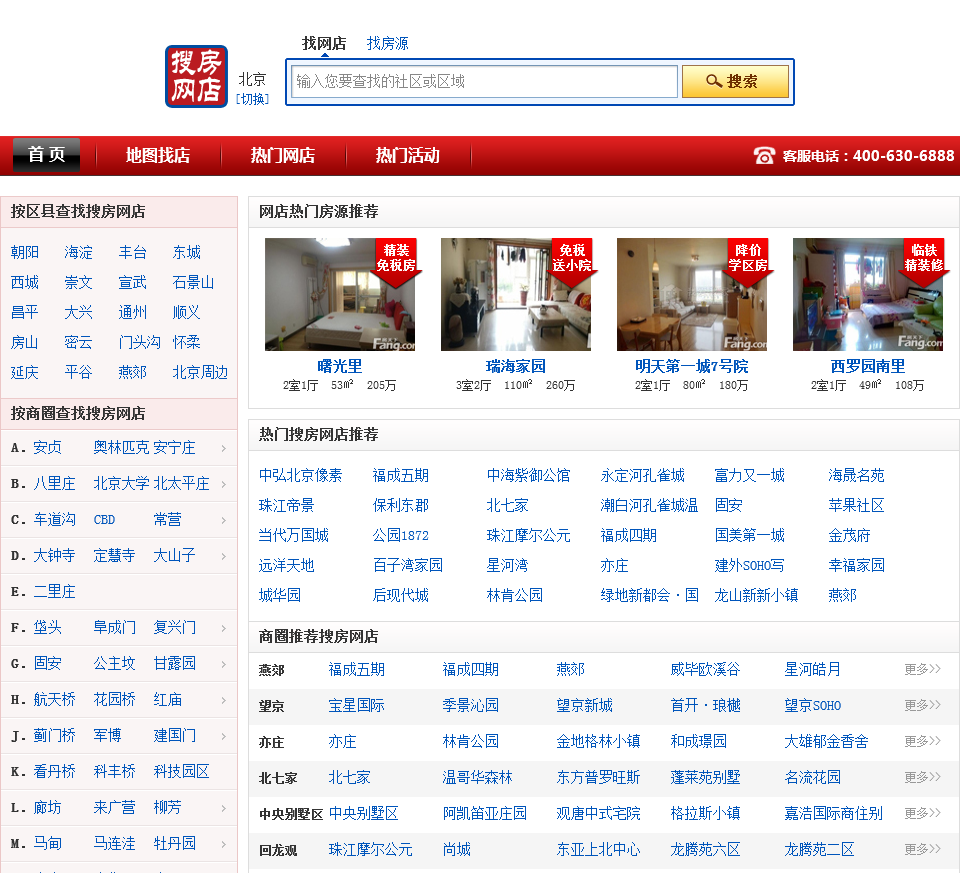Click the 西罗园南里 title link

coord(868,366)
